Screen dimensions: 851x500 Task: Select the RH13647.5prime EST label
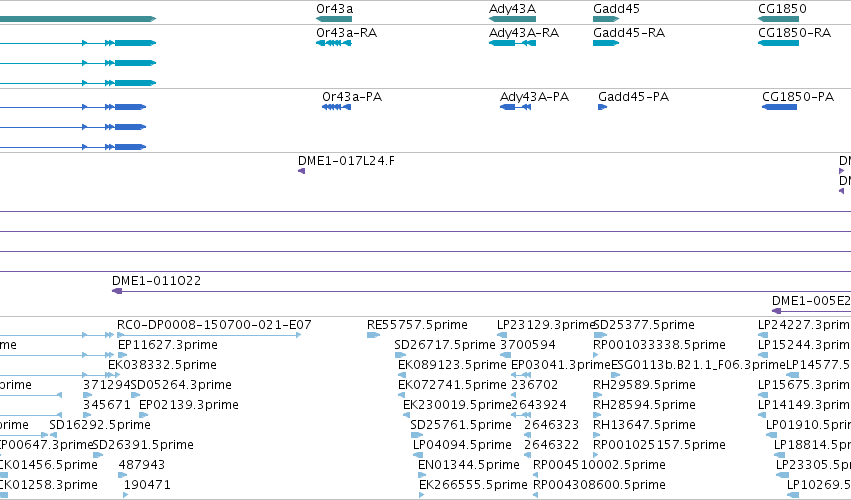(644, 425)
